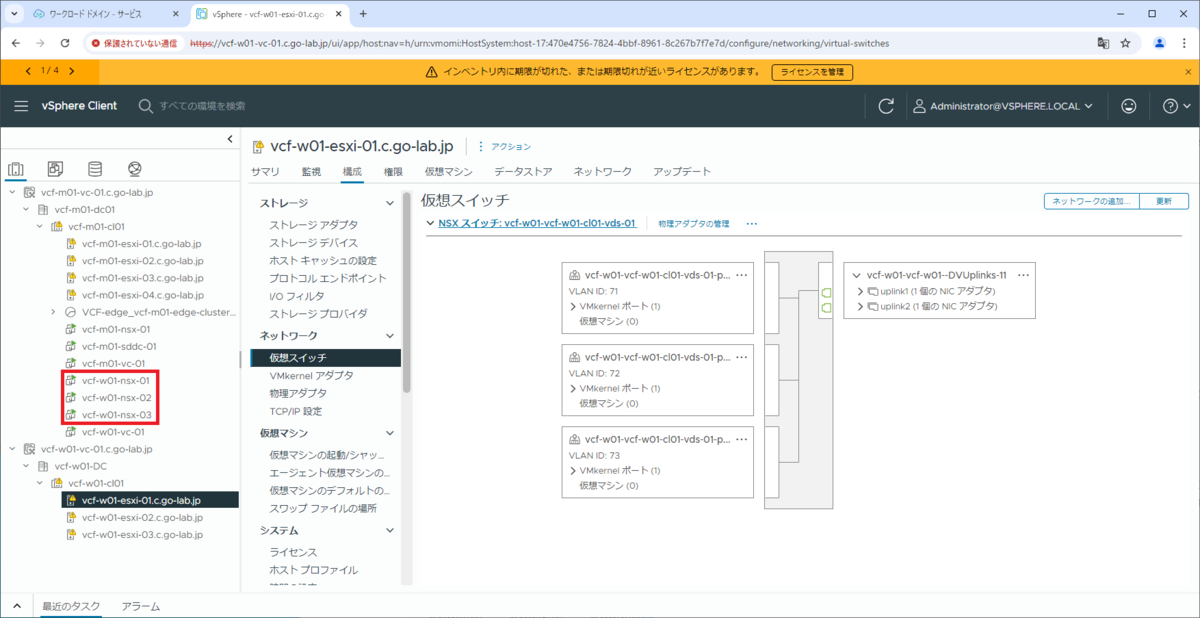1200x618 pixels.
Task: Open the アラーム bottom panel tab
Action: [x=140, y=606]
